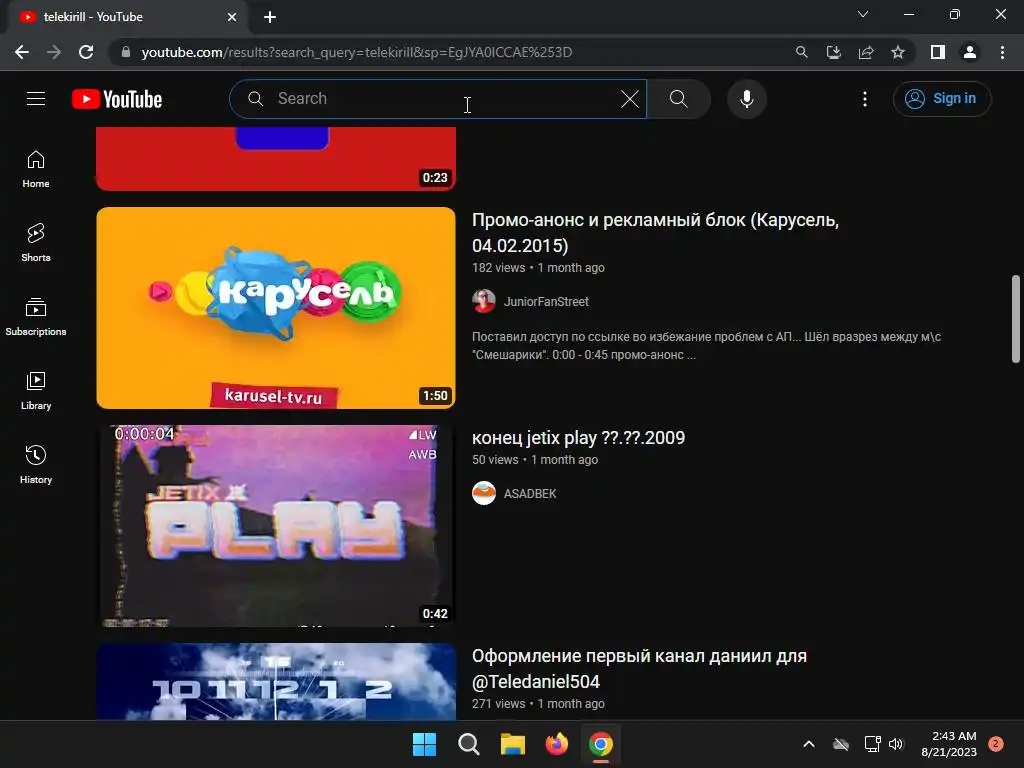
Task: Open Library in sidebar
Action: [36, 391]
